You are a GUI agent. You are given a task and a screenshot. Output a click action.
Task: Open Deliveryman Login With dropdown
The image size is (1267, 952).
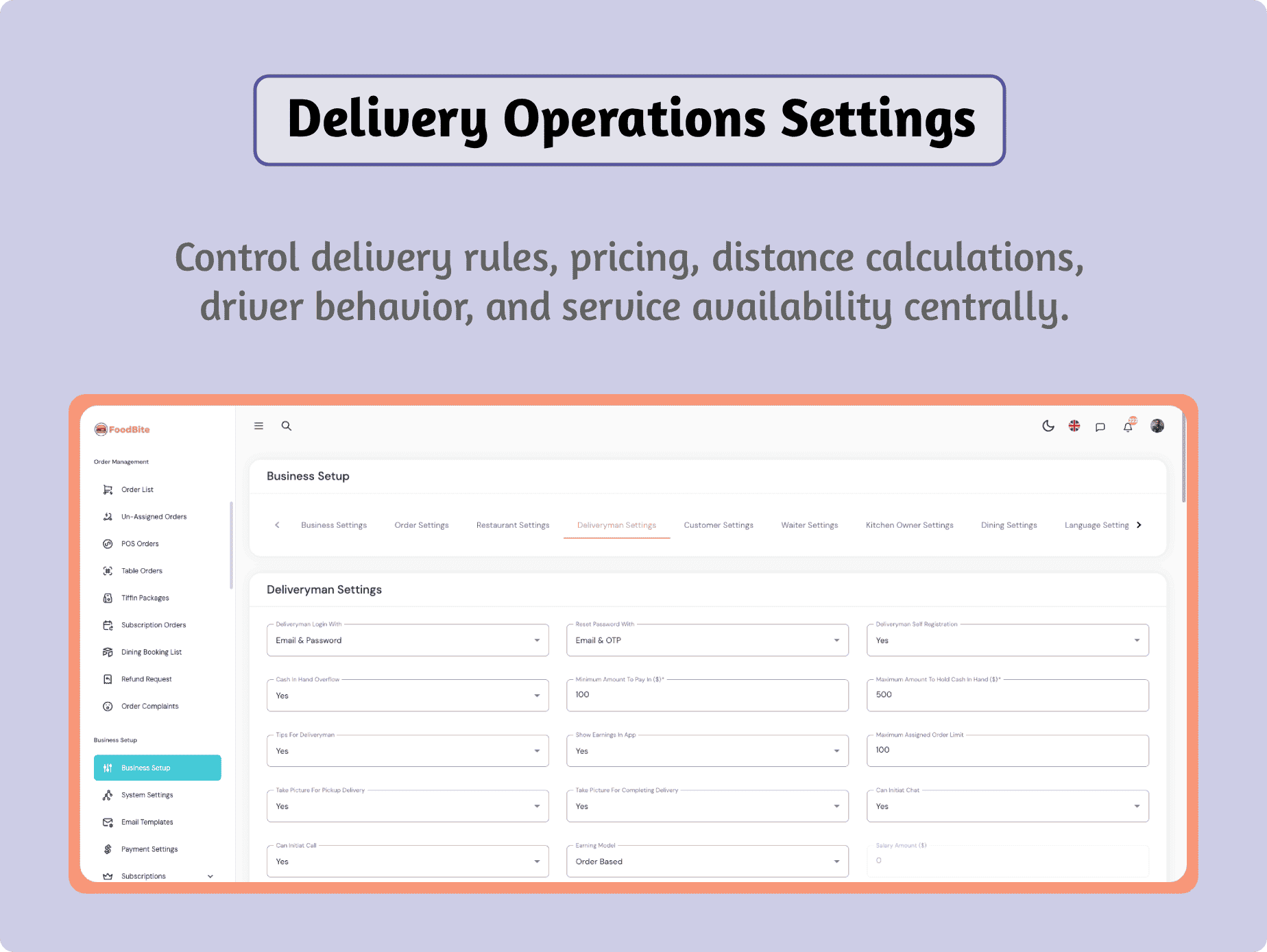tap(408, 640)
